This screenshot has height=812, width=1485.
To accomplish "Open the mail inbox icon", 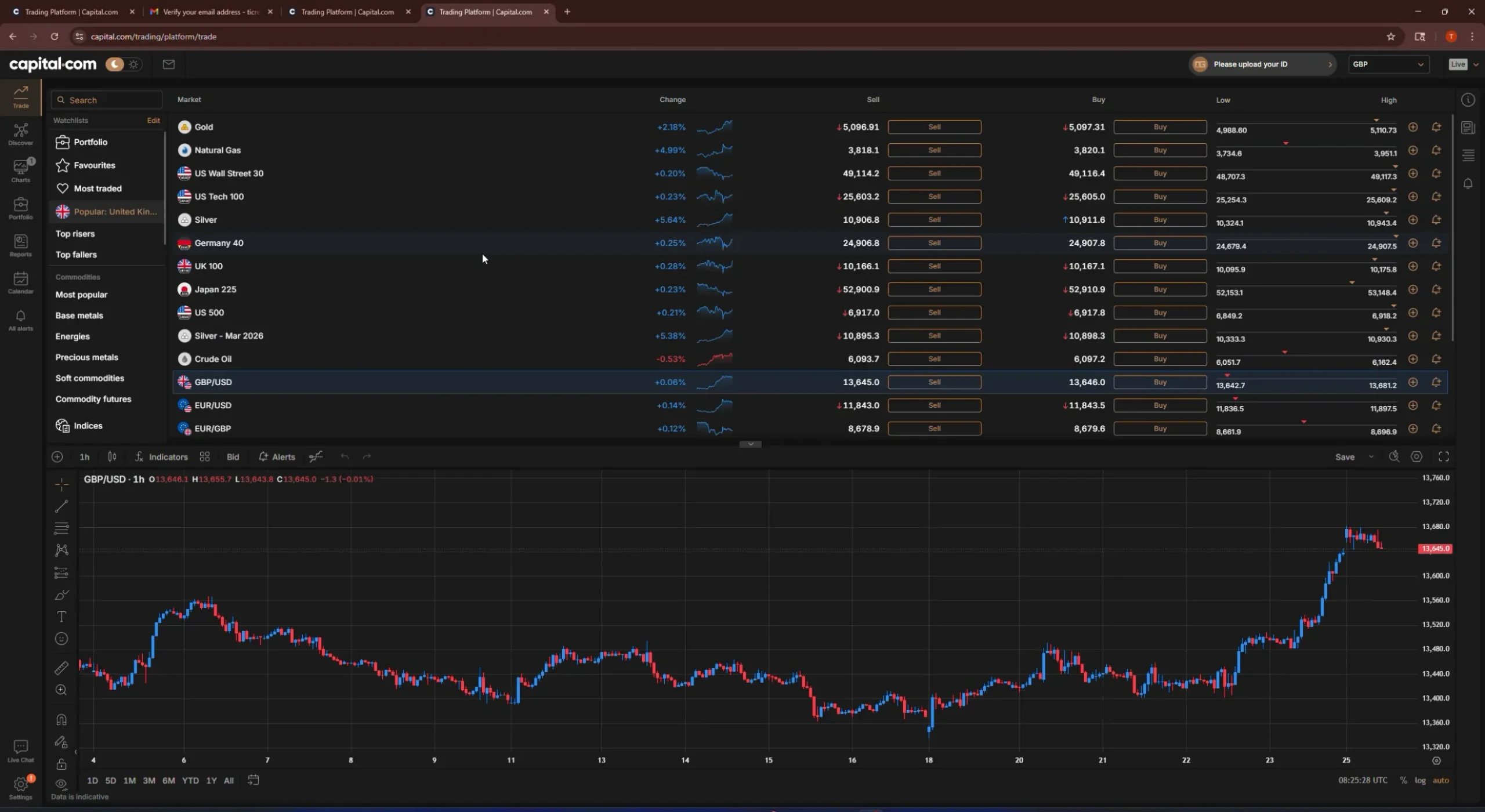I will point(169,64).
